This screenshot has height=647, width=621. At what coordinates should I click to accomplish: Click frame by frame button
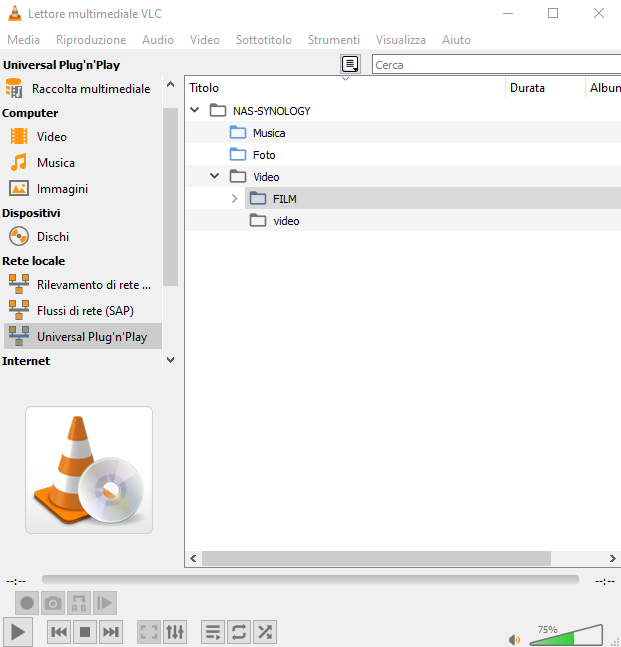coord(105,603)
